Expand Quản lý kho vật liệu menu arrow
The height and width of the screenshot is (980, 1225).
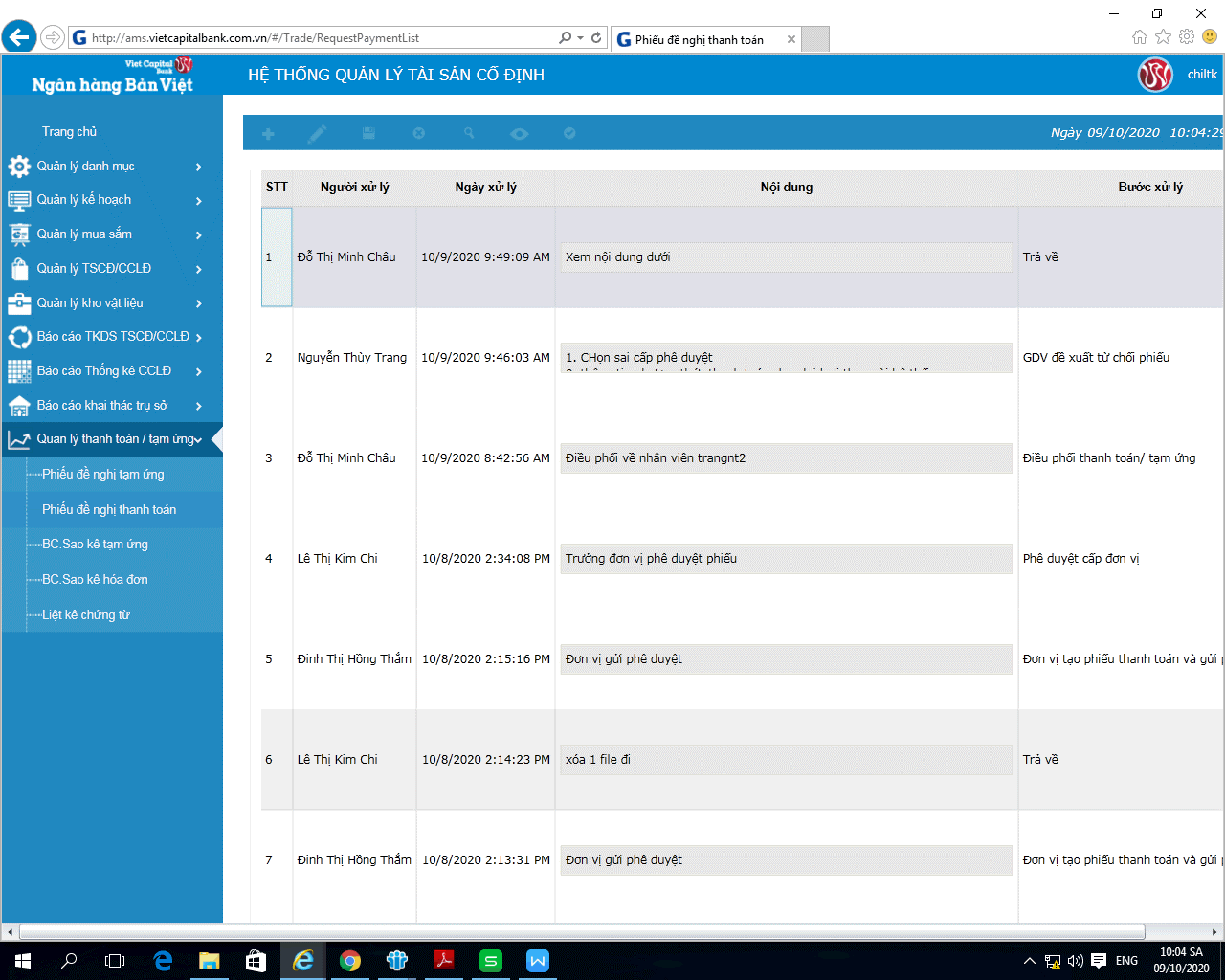(199, 303)
